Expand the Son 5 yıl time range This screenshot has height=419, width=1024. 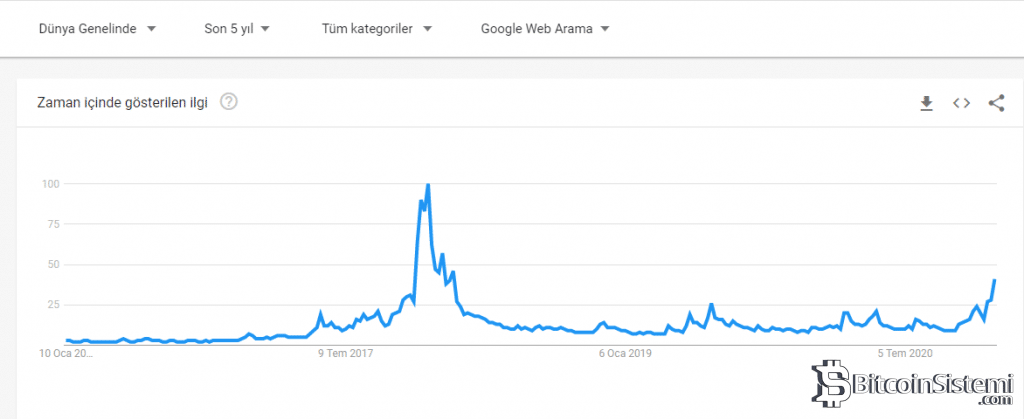236,29
